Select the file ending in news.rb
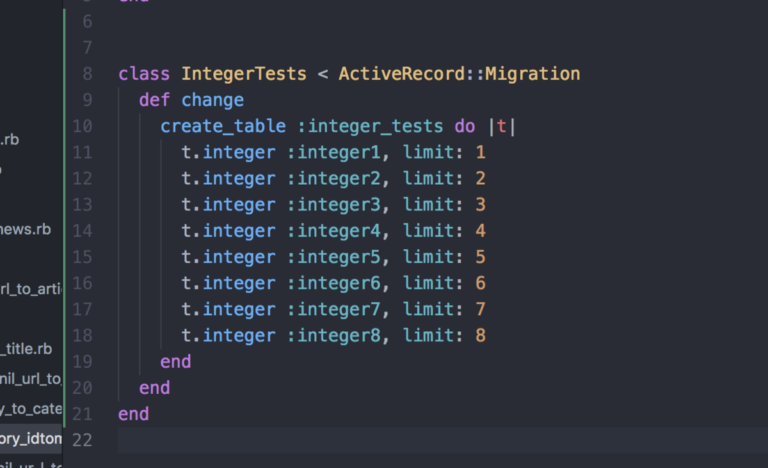Viewport: 768px width, 468px height. (x=25, y=229)
